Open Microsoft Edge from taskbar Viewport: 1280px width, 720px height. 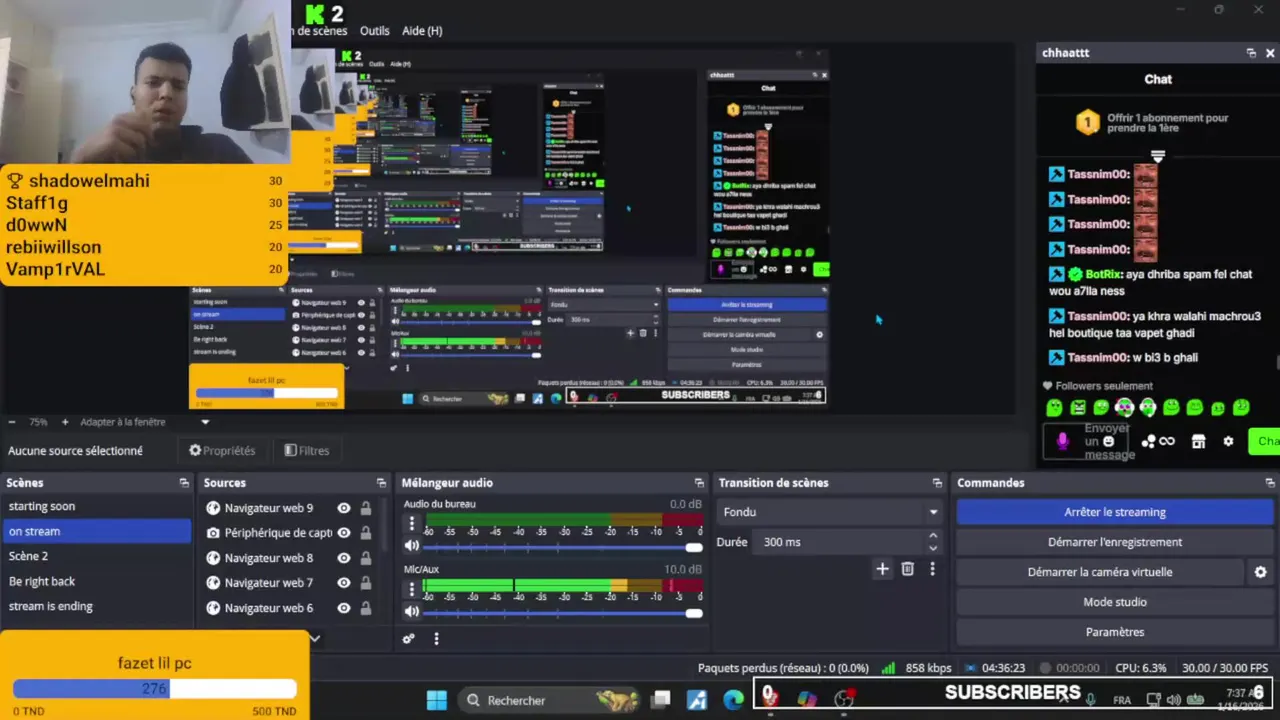coord(733,700)
